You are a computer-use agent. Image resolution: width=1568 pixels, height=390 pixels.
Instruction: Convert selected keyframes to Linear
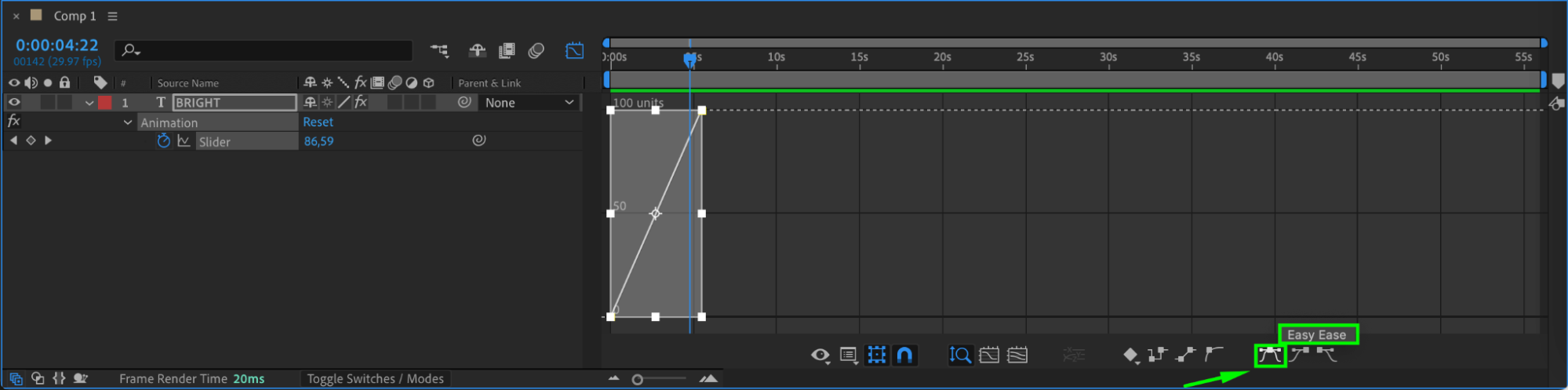pos(1186,355)
